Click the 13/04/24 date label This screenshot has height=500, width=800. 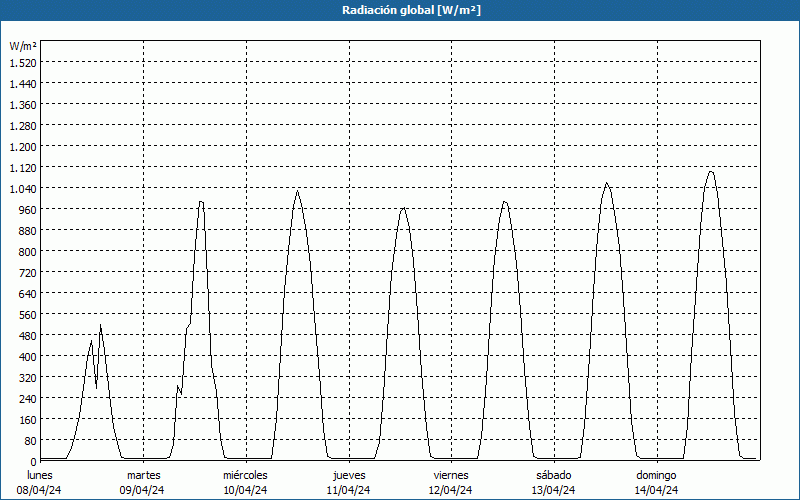pos(554,490)
